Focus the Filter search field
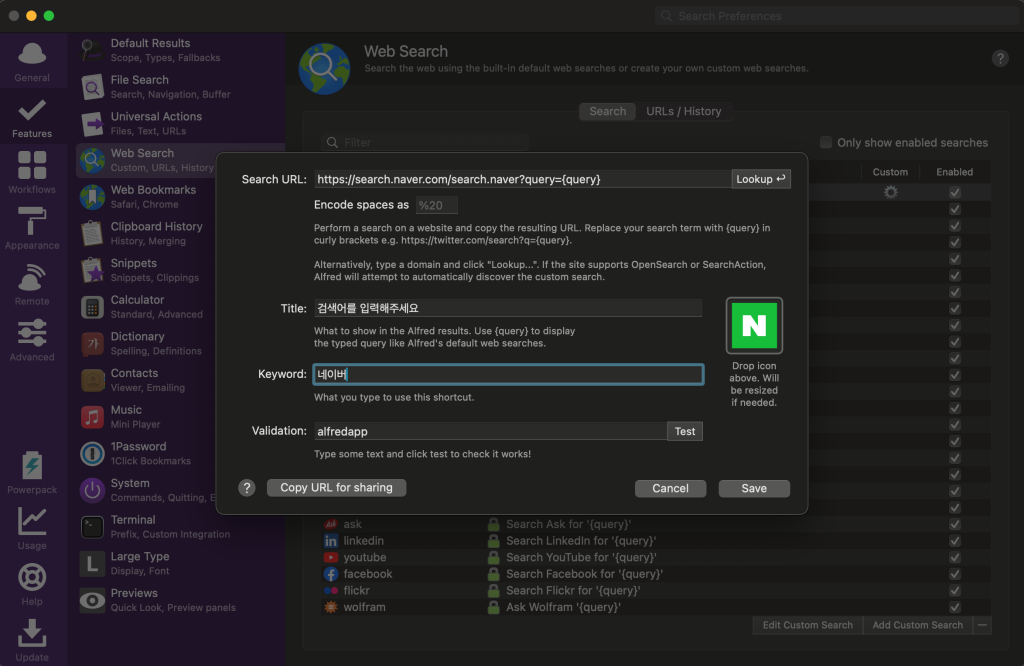The image size is (1024, 666). click(424, 142)
